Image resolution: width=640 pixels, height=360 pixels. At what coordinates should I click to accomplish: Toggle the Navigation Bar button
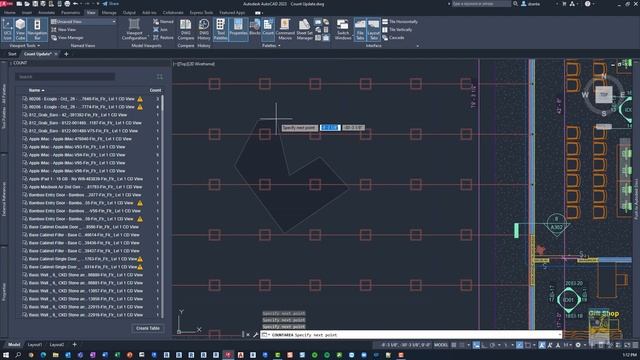tap(37, 30)
